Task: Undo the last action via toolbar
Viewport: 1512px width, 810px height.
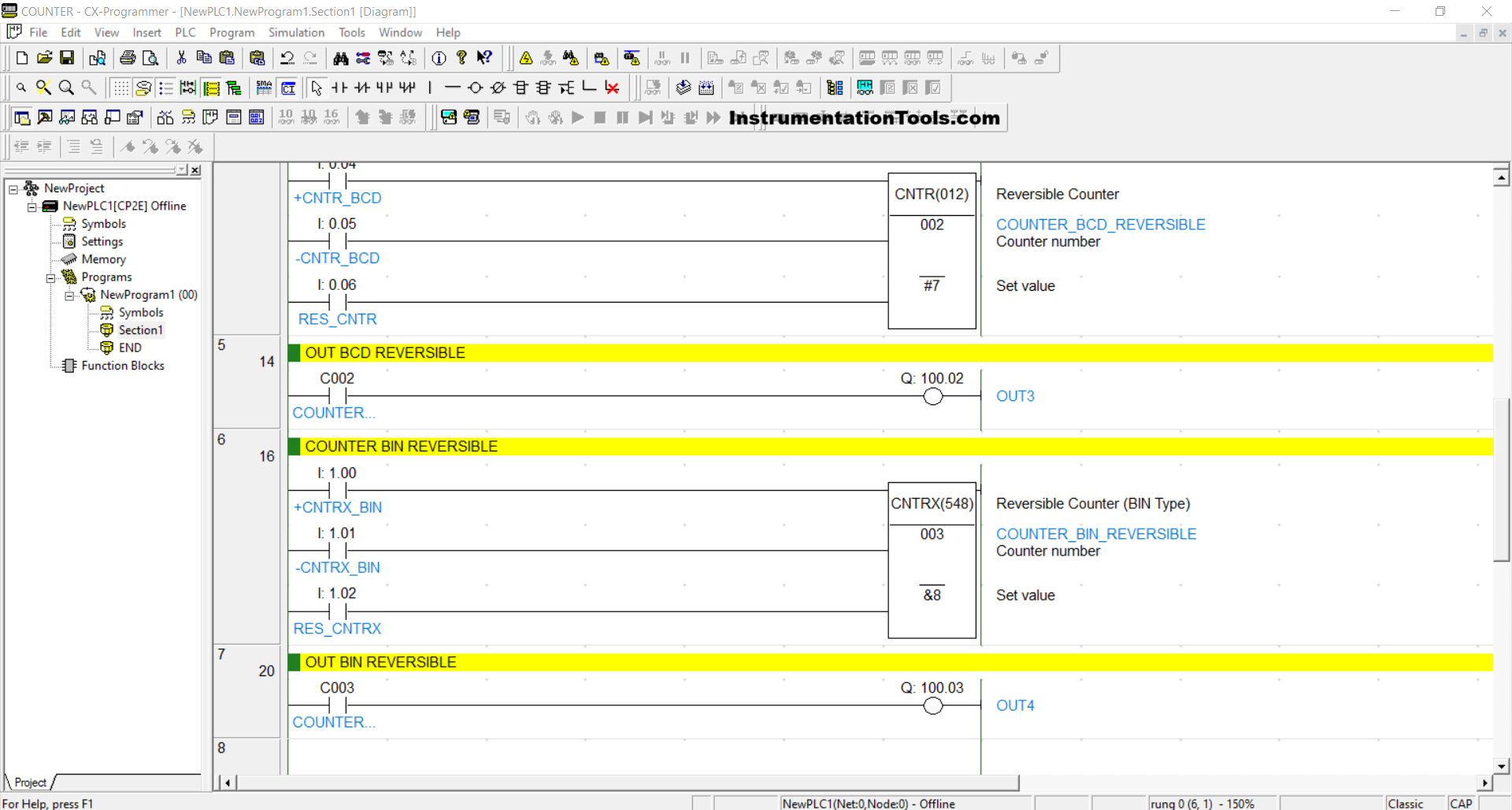Action: (287, 58)
